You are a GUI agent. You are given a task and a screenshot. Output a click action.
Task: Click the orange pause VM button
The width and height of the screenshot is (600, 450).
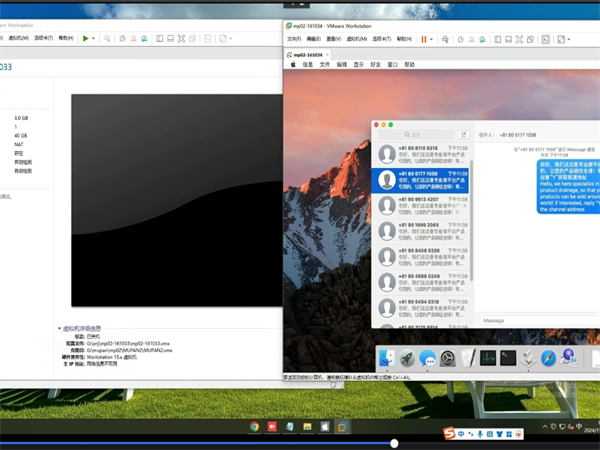coord(424,39)
